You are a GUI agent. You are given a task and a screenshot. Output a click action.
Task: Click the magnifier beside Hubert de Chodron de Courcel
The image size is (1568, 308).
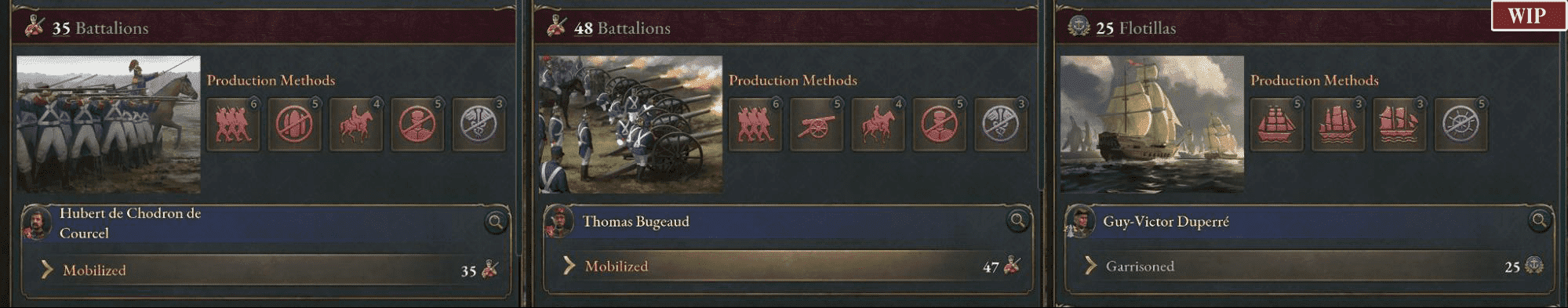(496, 223)
